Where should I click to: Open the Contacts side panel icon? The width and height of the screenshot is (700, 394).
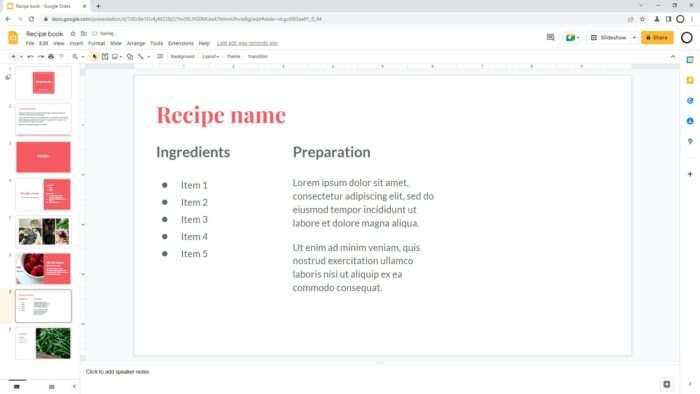tap(690, 121)
